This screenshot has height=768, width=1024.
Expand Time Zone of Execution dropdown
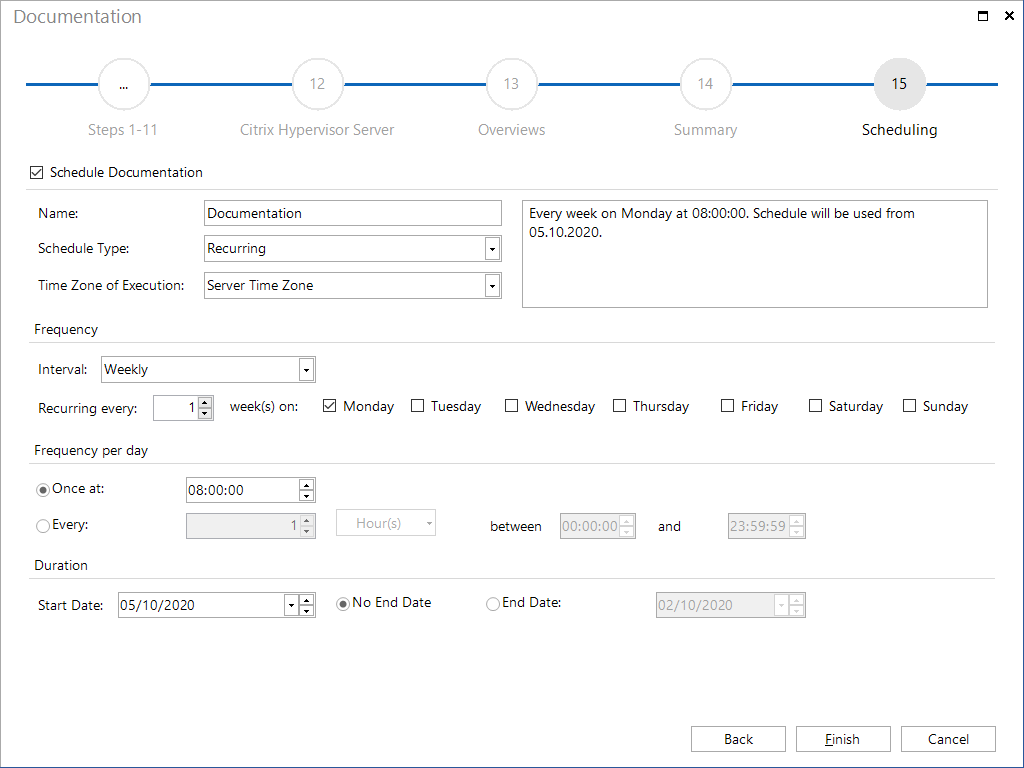(492, 285)
